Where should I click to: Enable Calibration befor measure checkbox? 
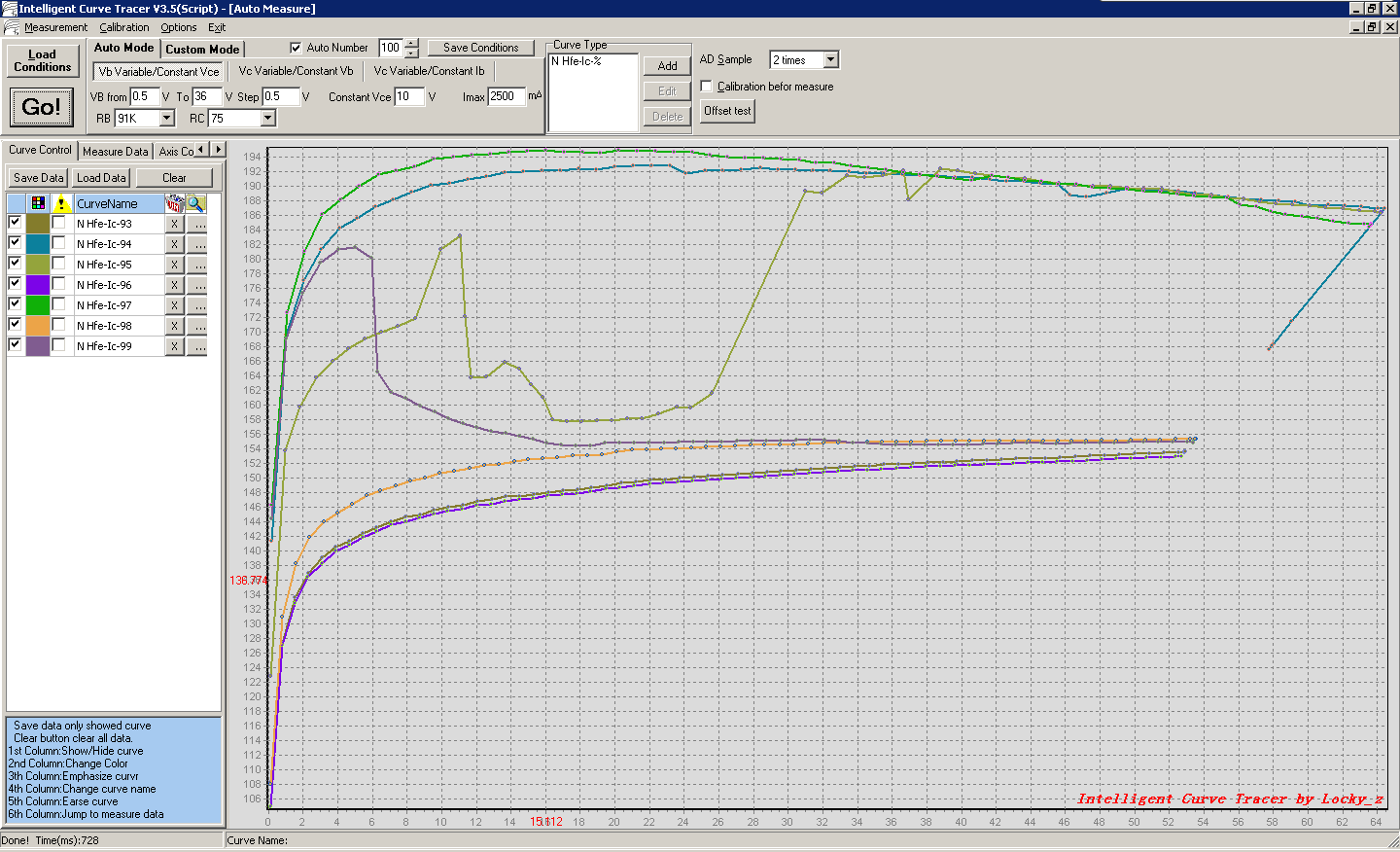(707, 87)
